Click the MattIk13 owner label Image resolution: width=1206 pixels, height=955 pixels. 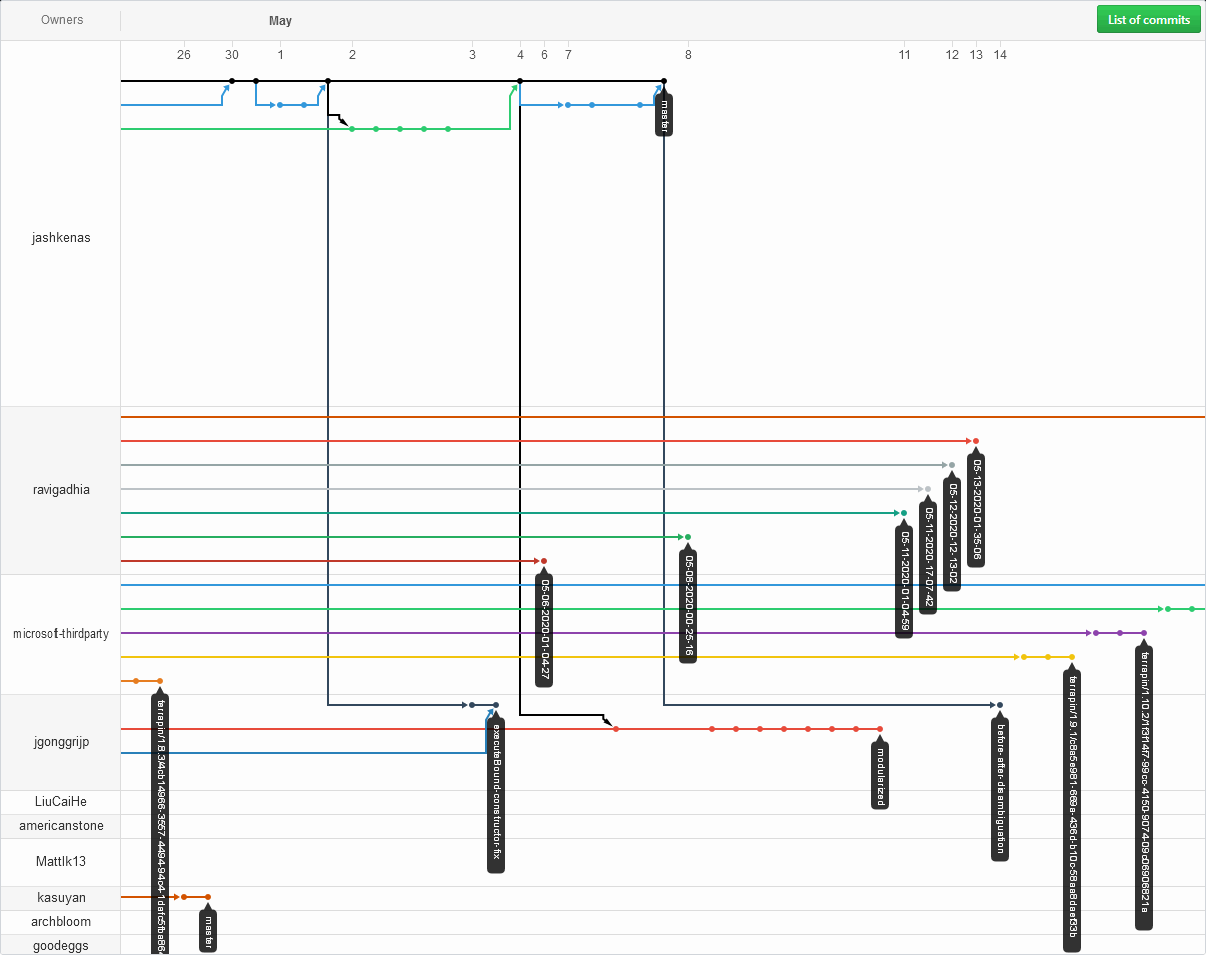[61, 862]
